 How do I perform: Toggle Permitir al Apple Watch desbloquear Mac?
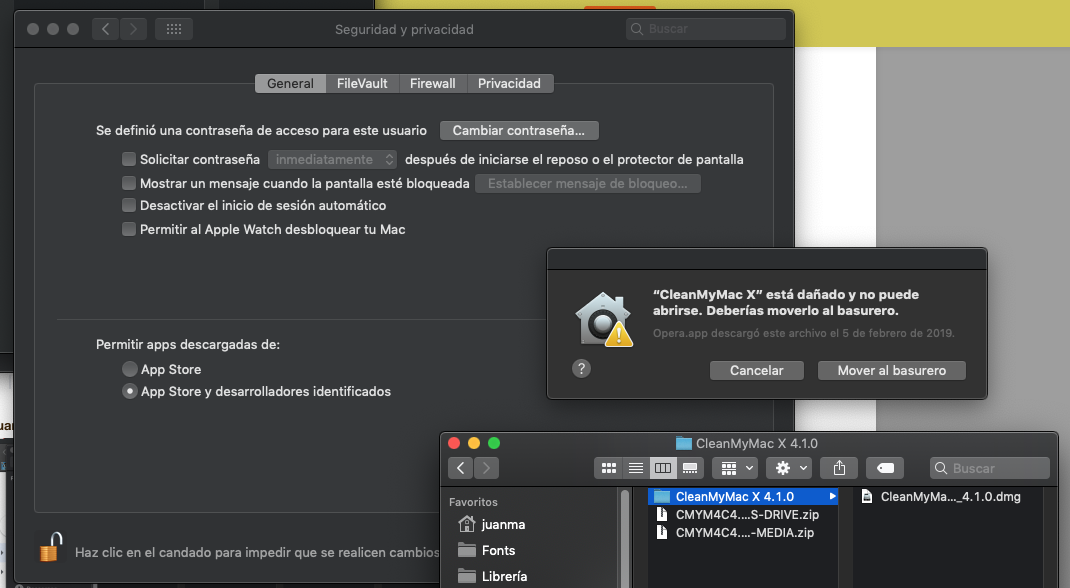128,229
